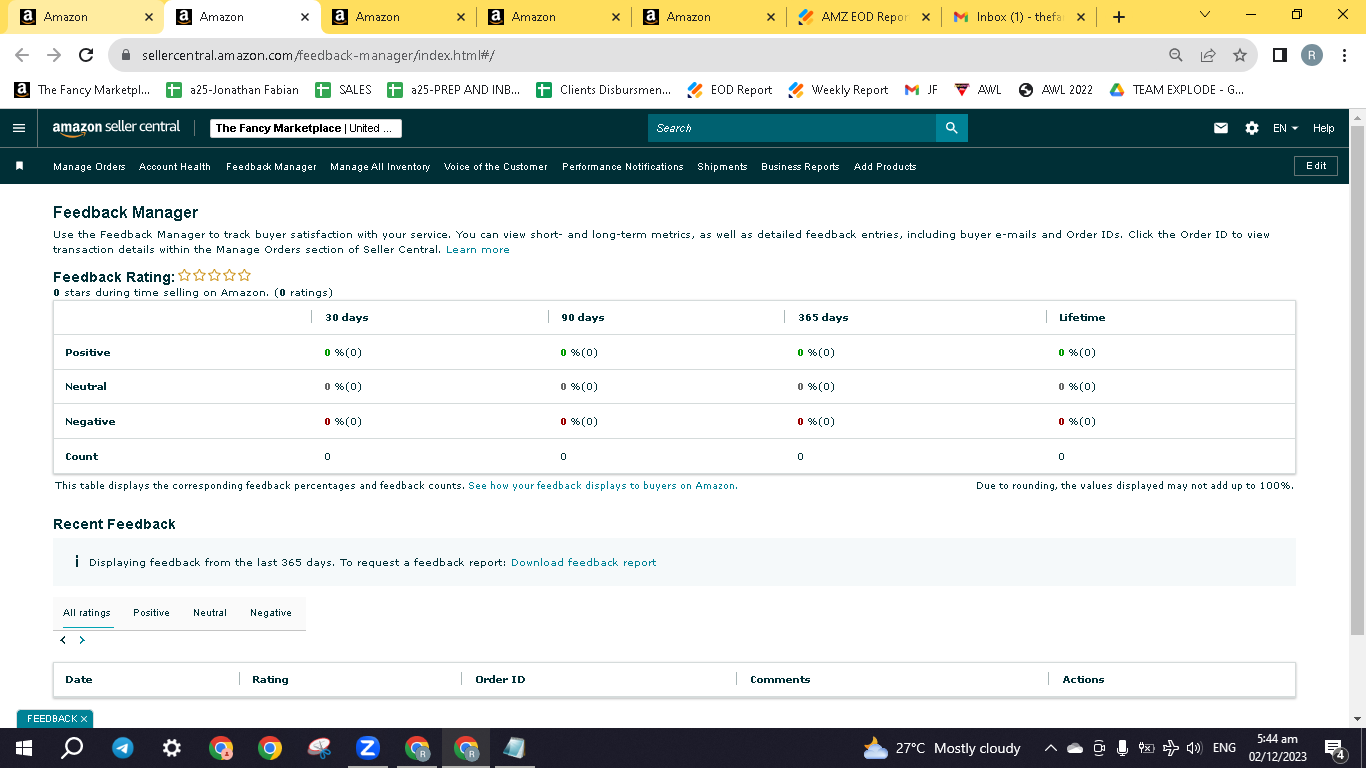The height and width of the screenshot is (768, 1366).
Task: Click the page vertical scrollbar
Action: [1357, 380]
